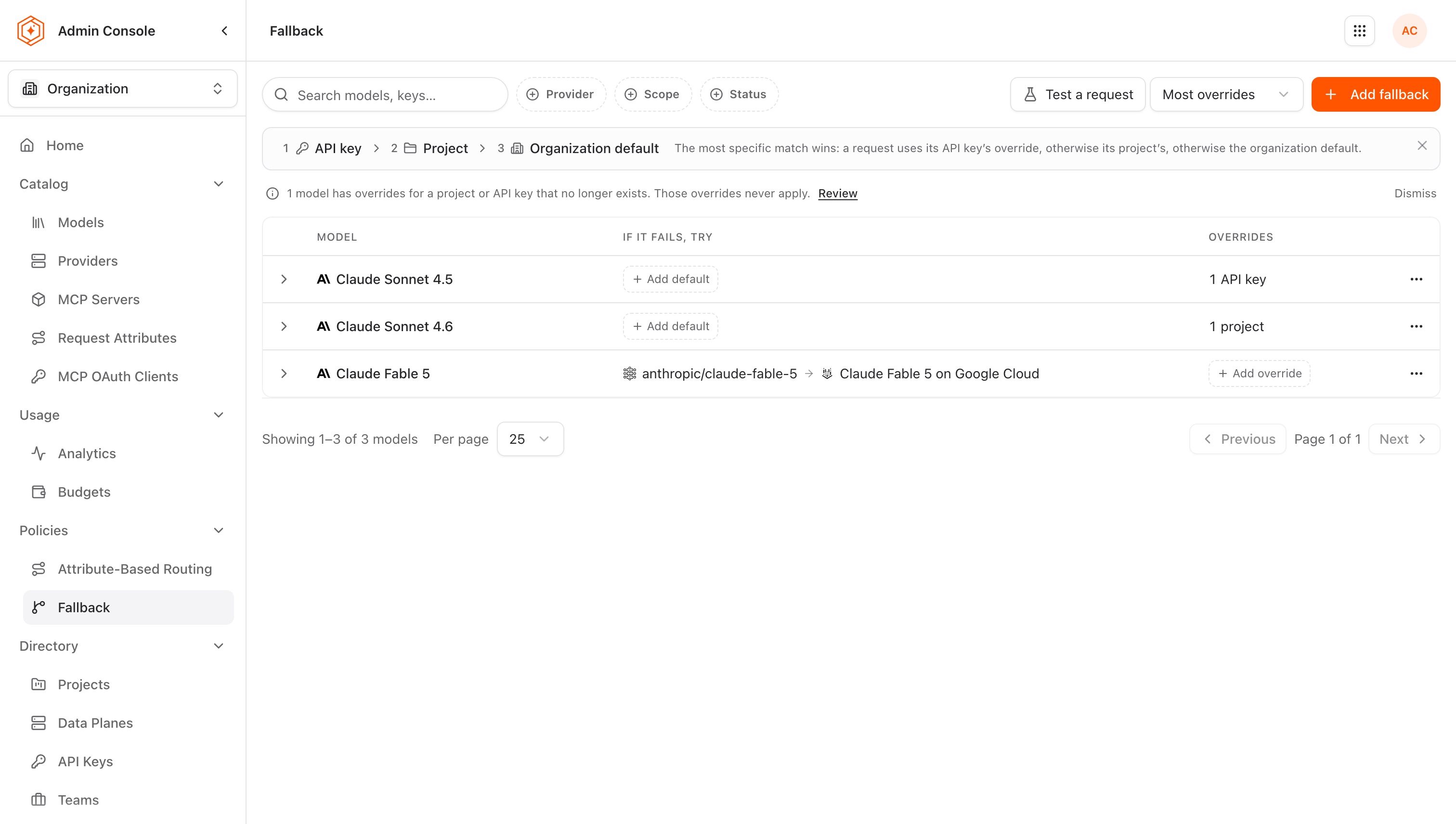Screen dimensions: 1456x824
Task: Open the Organization scope selector
Action: pyautogui.click(x=123, y=89)
